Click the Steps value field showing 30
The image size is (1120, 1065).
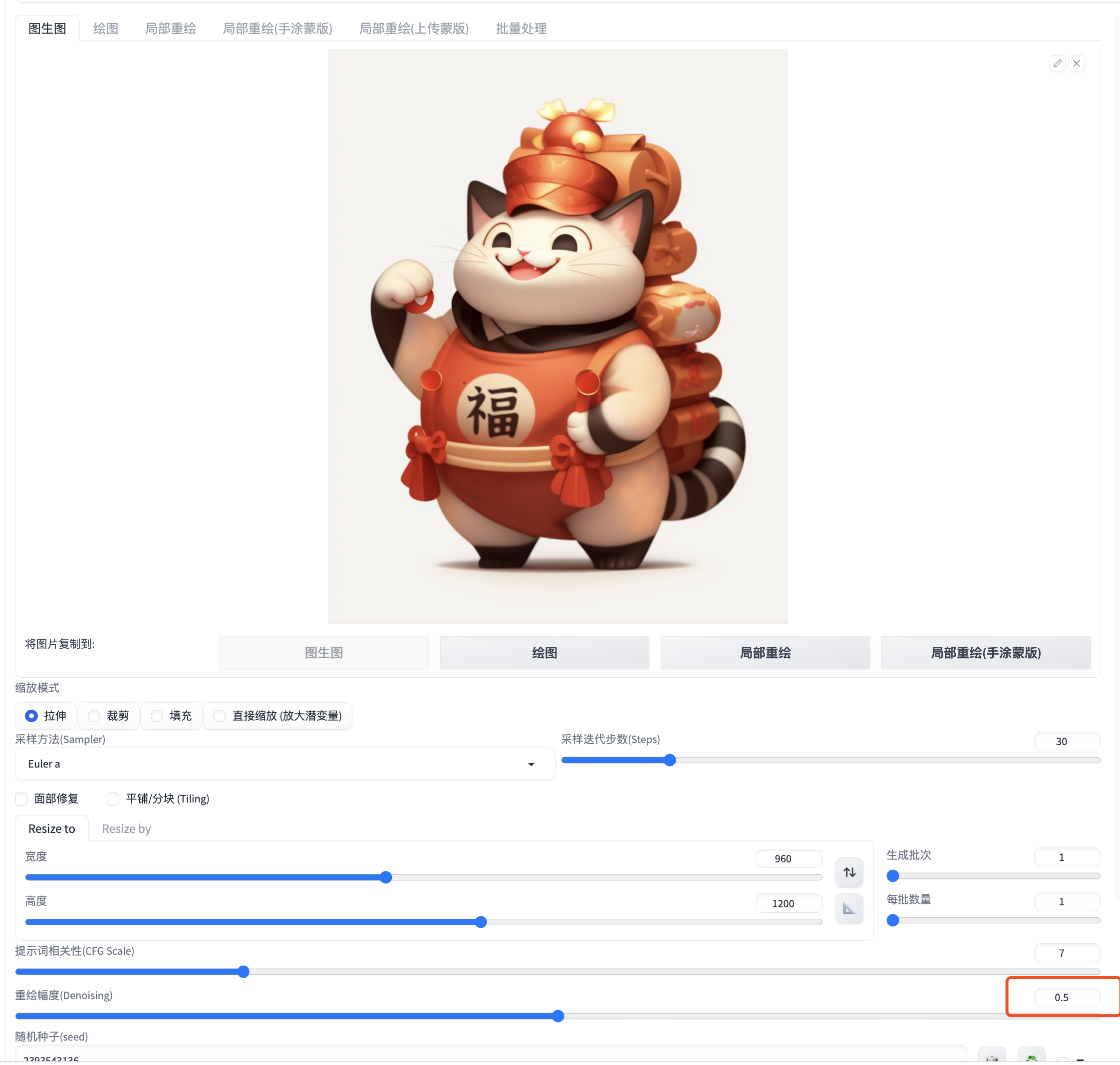coord(1067,742)
